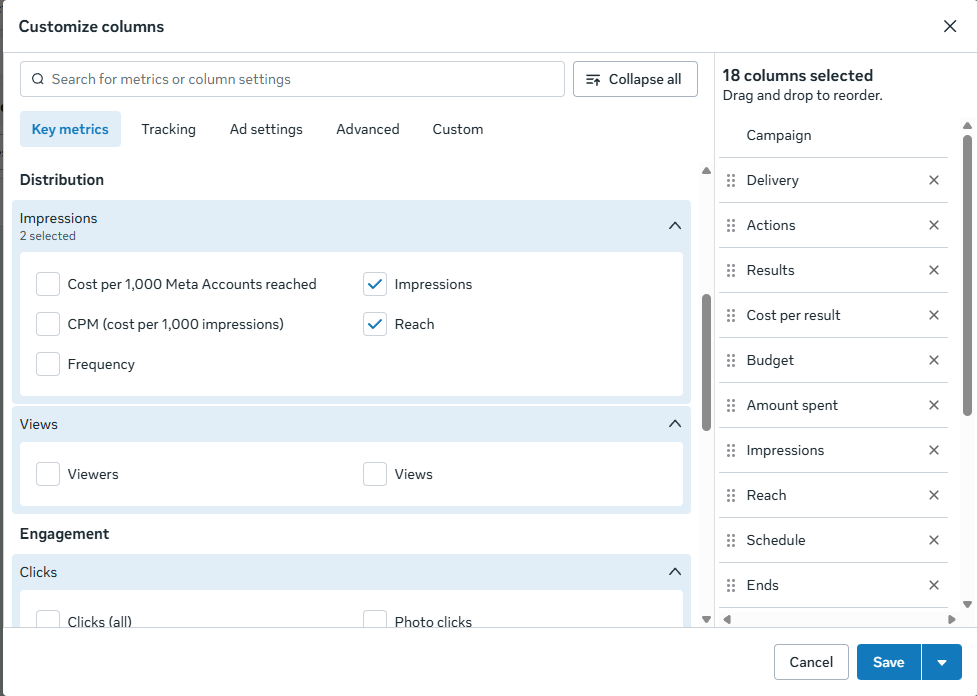Remove the Ends column
Image resolution: width=977 pixels, height=696 pixels.
(933, 585)
